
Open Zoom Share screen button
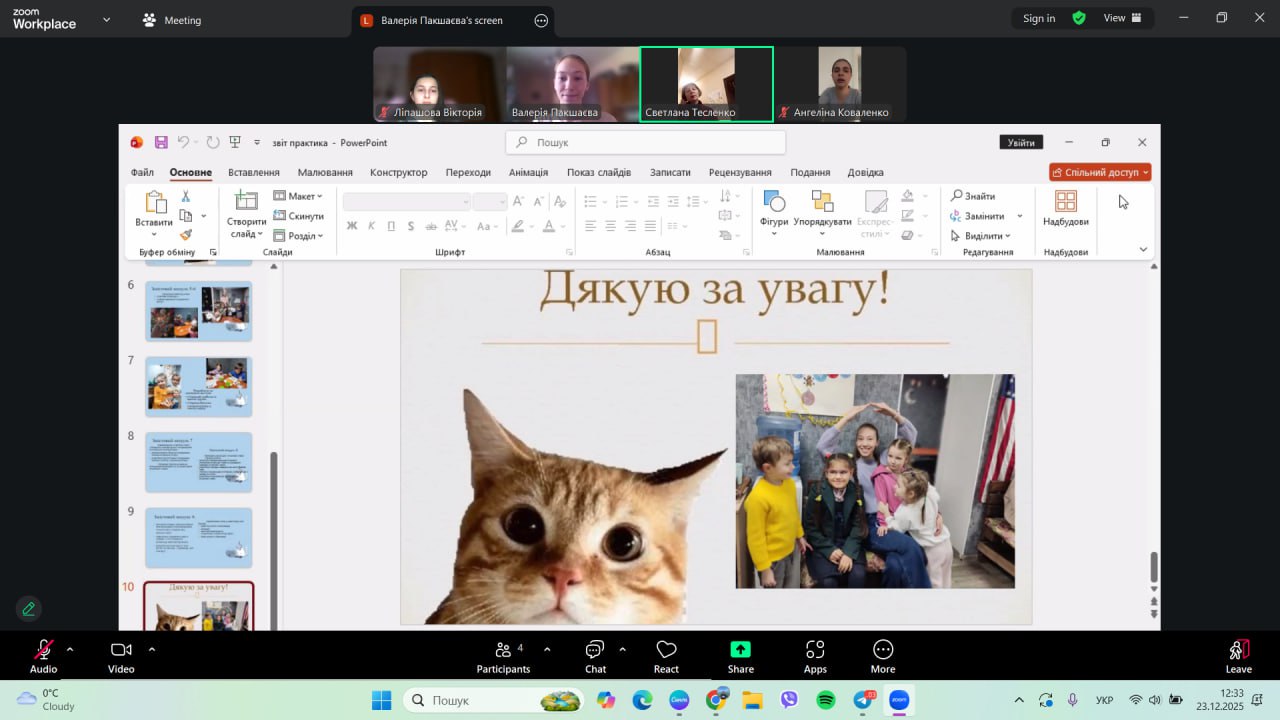(741, 656)
